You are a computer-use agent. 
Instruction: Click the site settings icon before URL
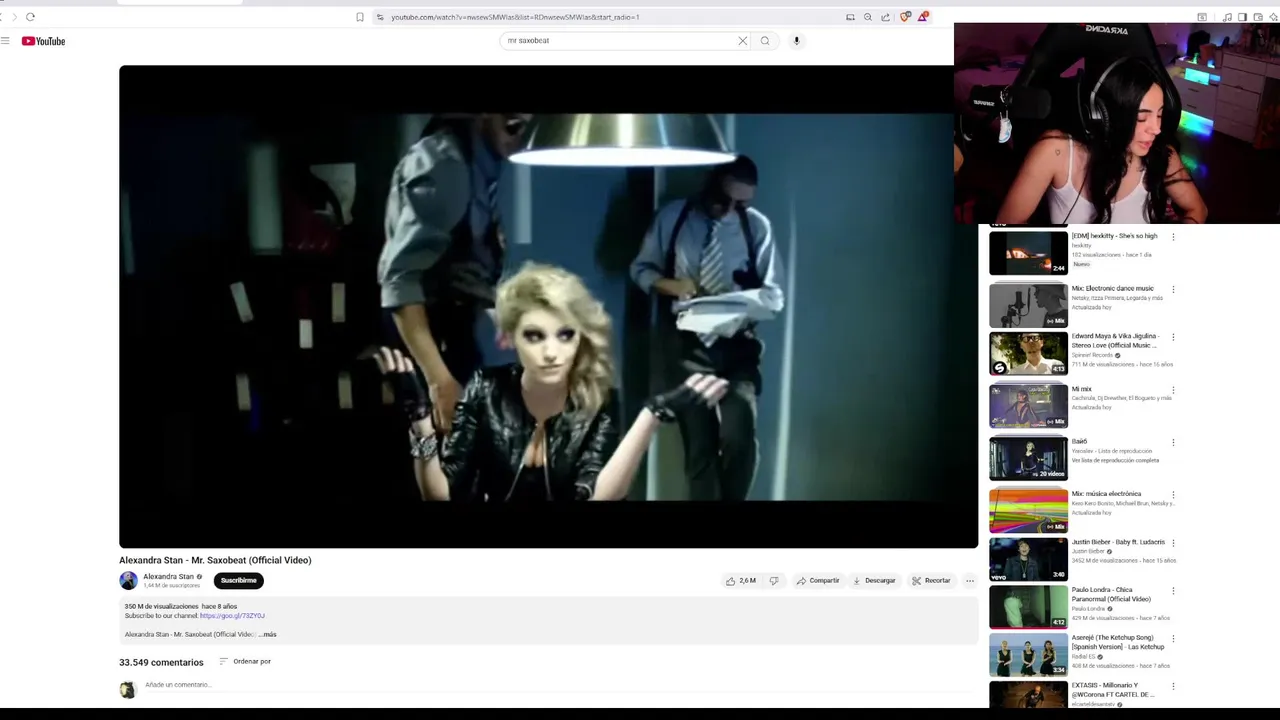coord(380,17)
